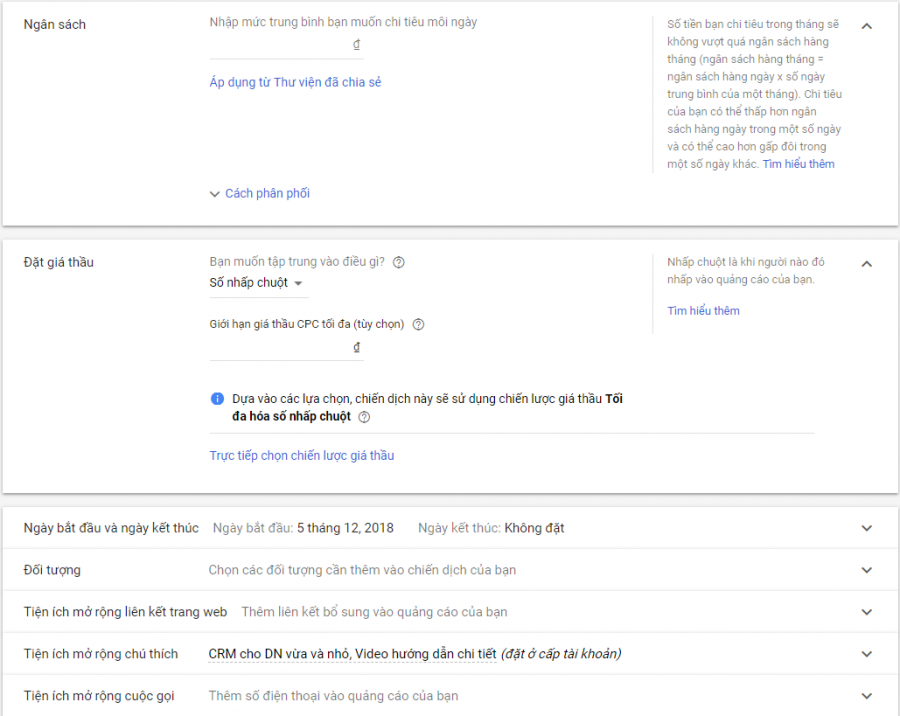This screenshot has height=716, width=900.
Task: Click help icon next to CPC tối đa limit
Action: click(418, 324)
